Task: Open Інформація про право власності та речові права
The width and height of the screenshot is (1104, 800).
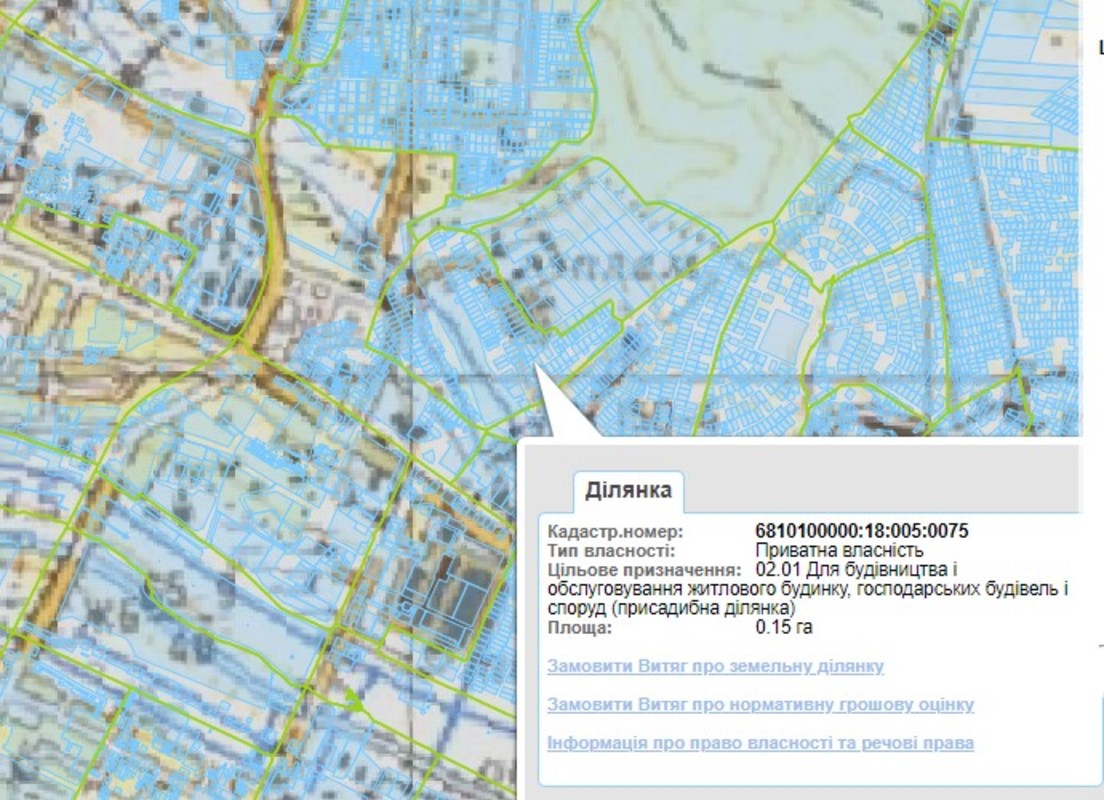Action: (760, 743)
